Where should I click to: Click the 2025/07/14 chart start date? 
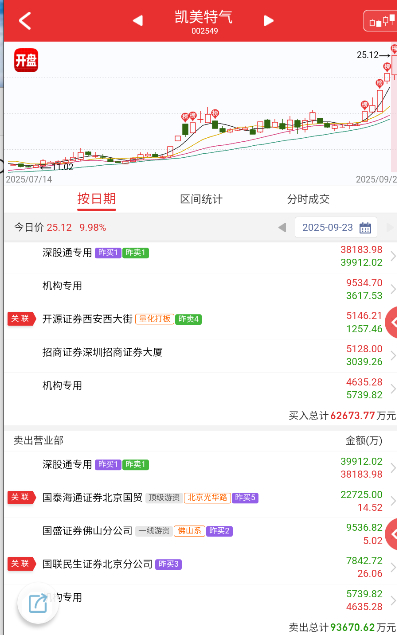29,179
